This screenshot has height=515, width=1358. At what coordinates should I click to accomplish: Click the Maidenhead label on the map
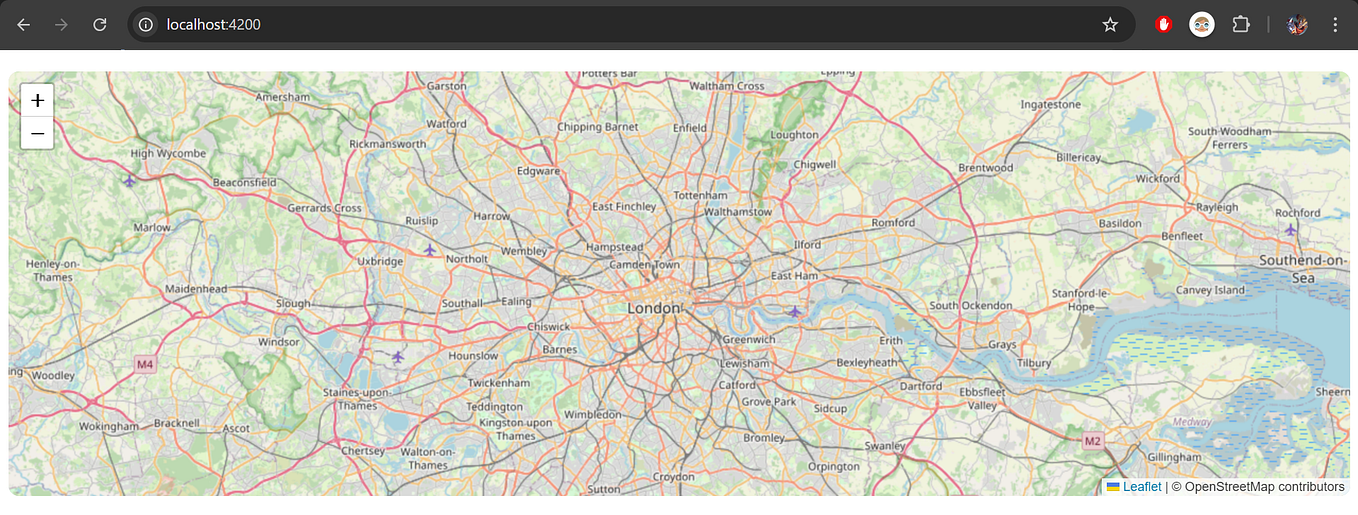(x=196, y=289)
